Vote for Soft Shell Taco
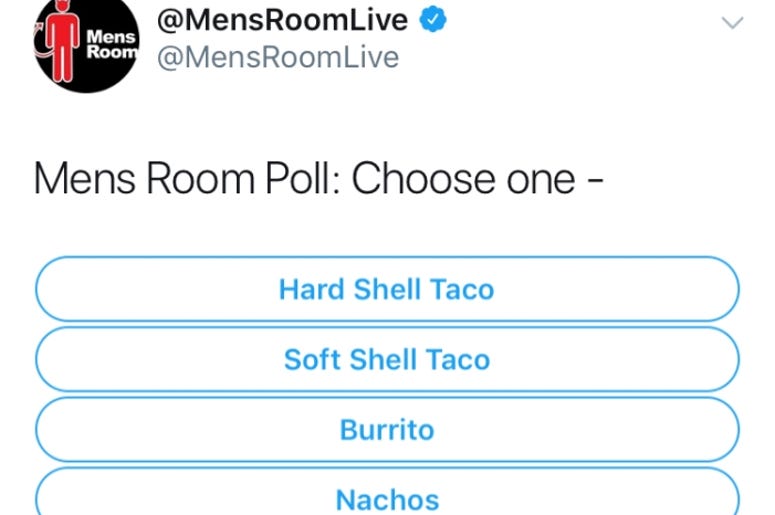Screen dimensions: 775x515 tap(387, 359)
